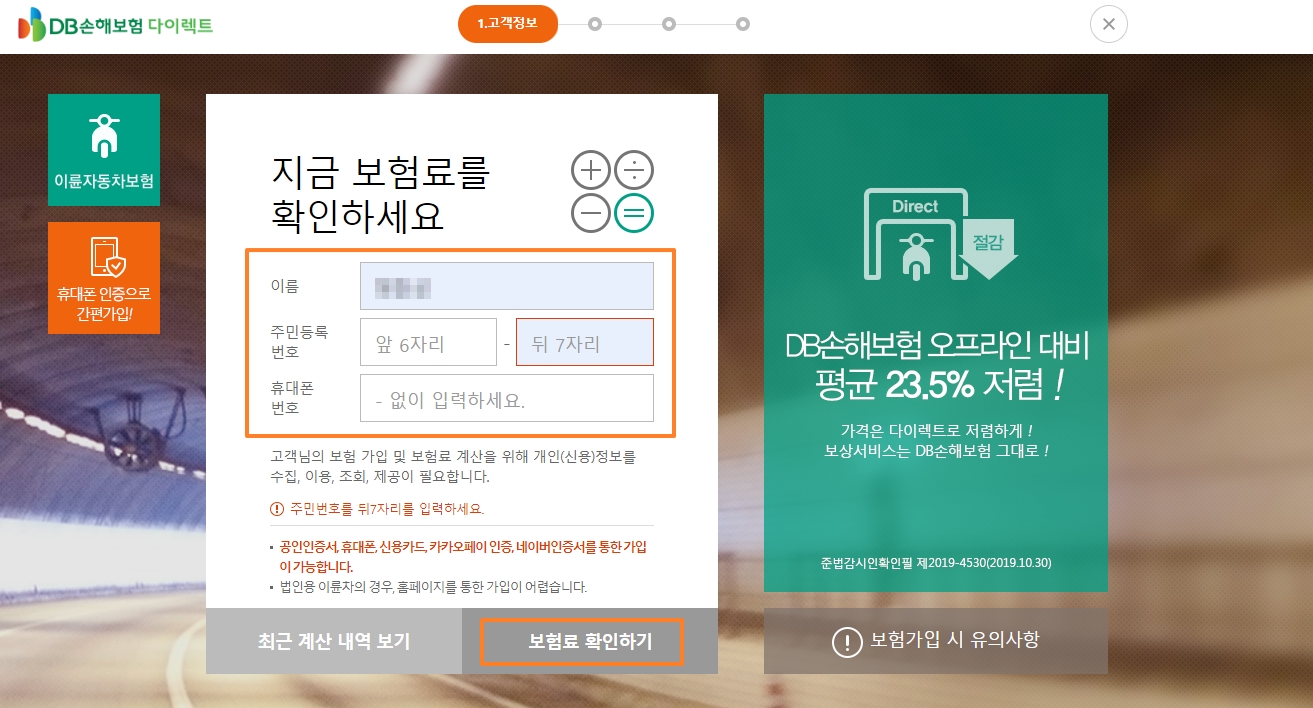Click the circled minus calculator icon

tap(590, 212)
